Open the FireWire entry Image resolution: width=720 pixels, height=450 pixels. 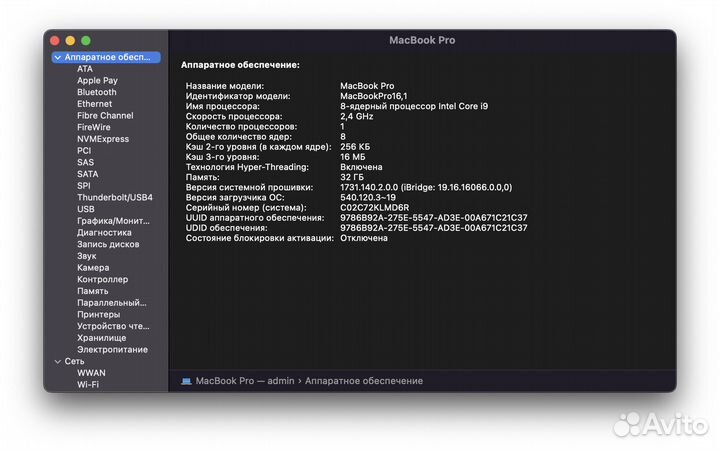[x=94, y=127]
